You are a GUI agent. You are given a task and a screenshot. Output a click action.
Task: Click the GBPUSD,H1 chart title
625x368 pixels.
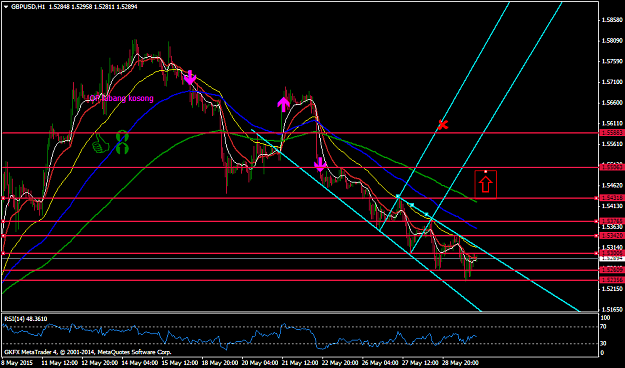[x=28, y=7]
